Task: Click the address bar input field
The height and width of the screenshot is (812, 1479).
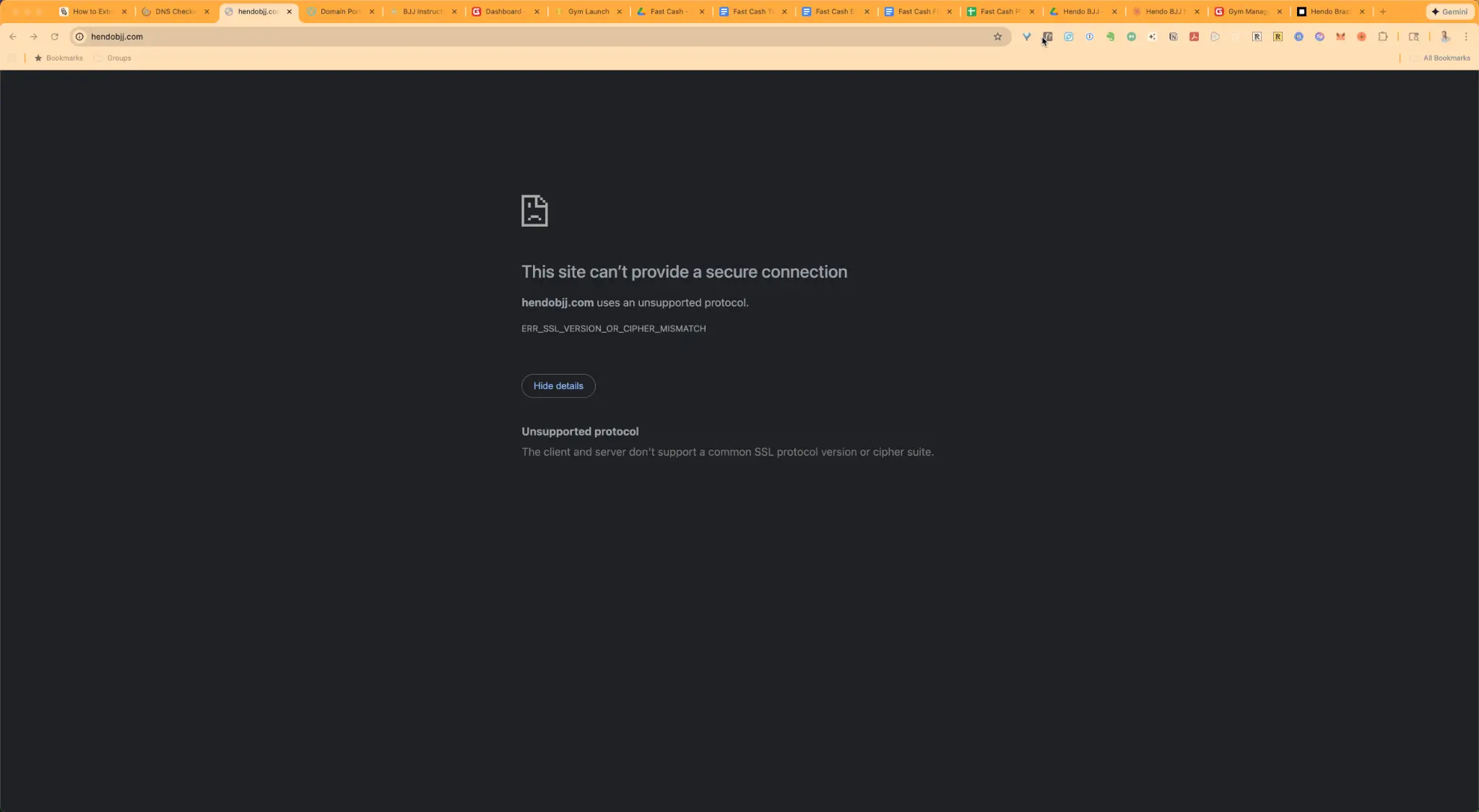Action: [289, 36]
